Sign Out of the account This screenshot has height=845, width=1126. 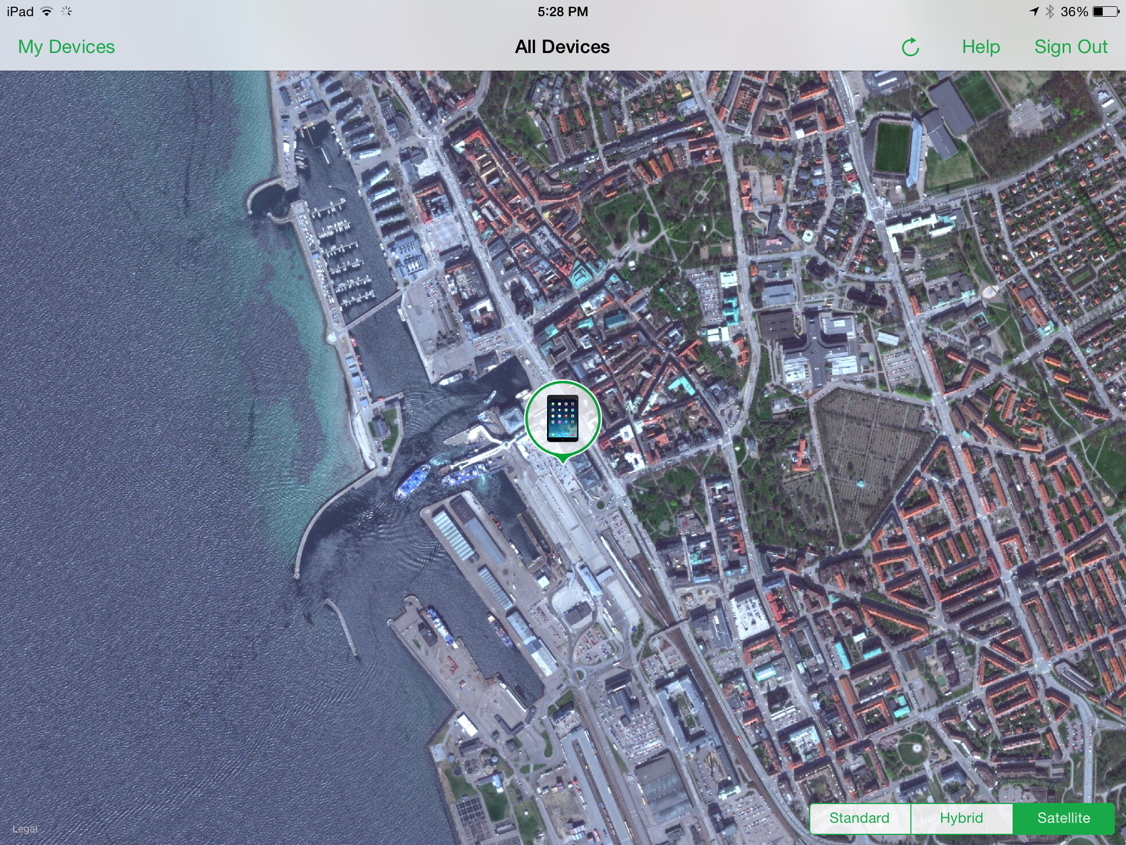coord(1071,47)
